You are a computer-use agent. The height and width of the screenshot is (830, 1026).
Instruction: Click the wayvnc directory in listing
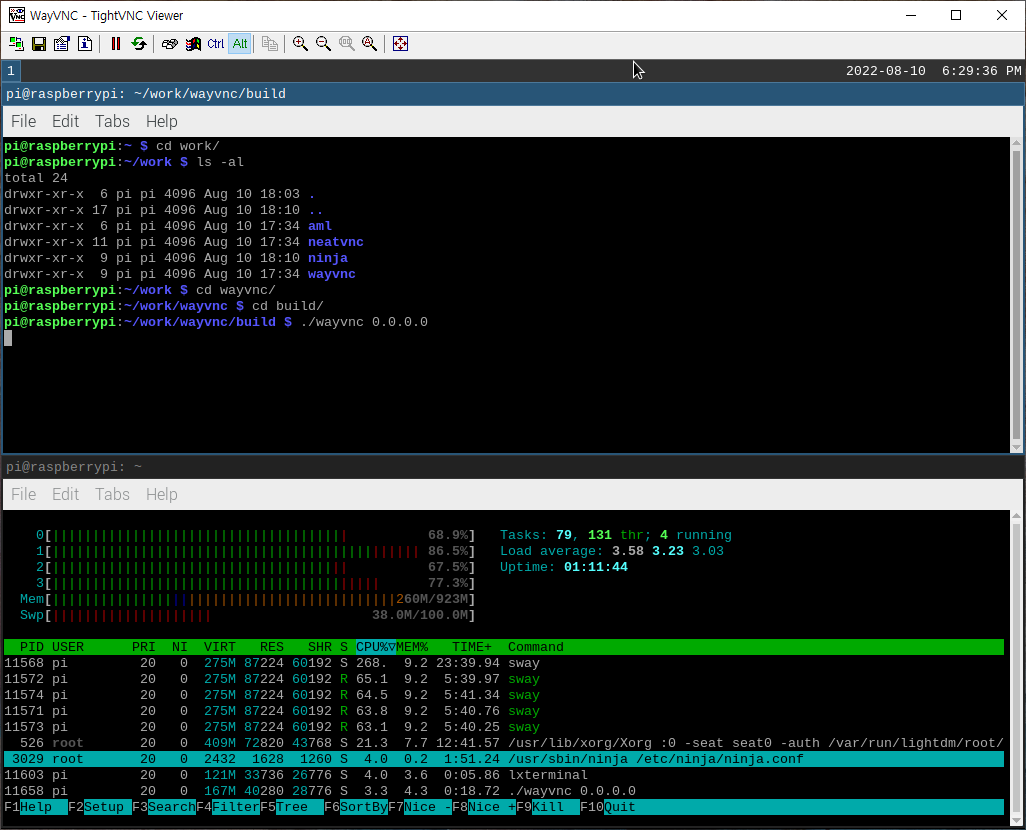click(x=332, y=274)
